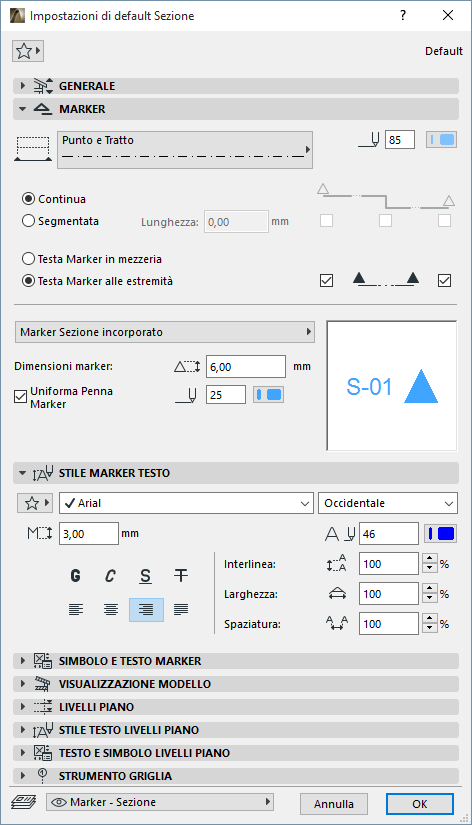Click the Annulla button

(334, 804)
